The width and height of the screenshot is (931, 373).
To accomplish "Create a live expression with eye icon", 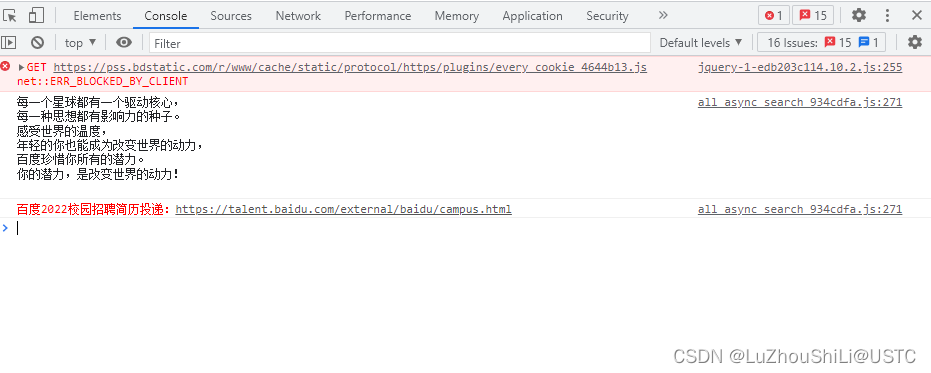I will click(124, 43).
